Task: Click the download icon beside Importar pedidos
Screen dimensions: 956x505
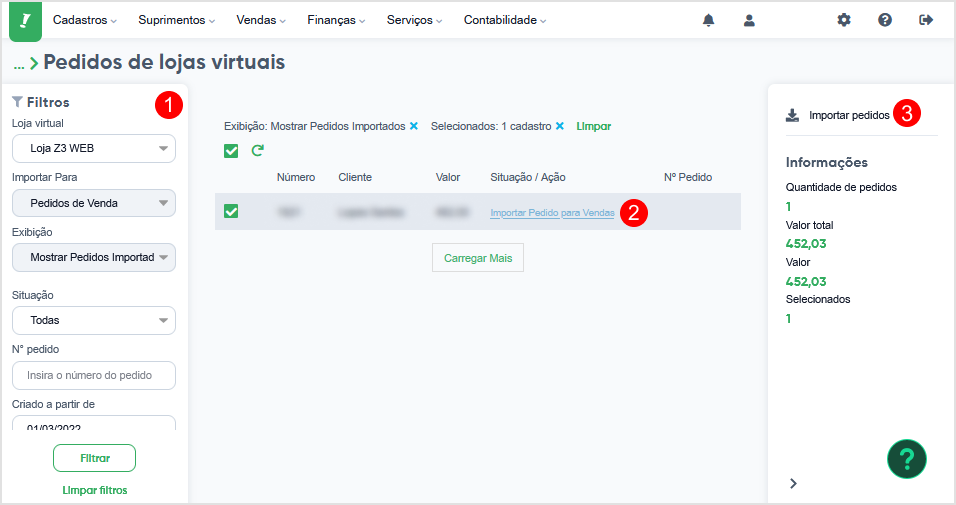Action: pos(792,115)
